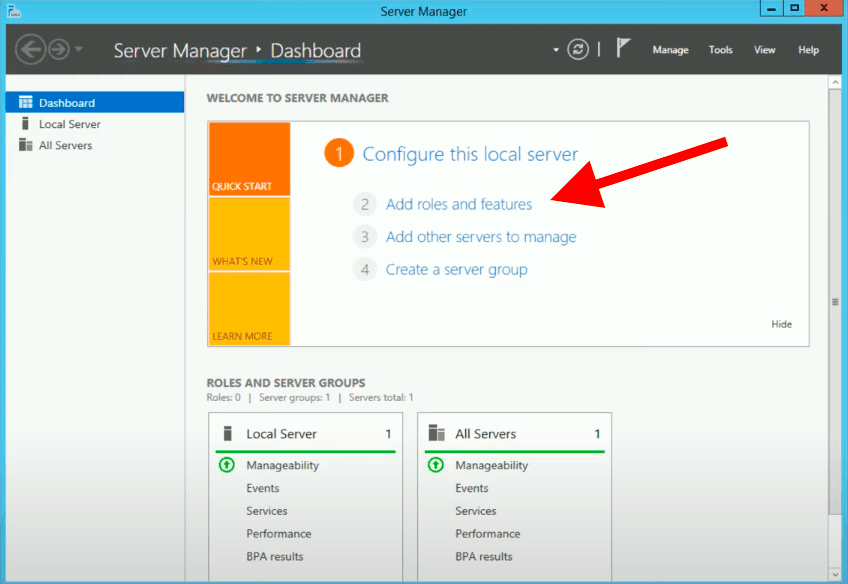The width and height of the screenshot is (848, 584).
Task: Click the vertical scrollbar thumb
Action: (835, 302)
